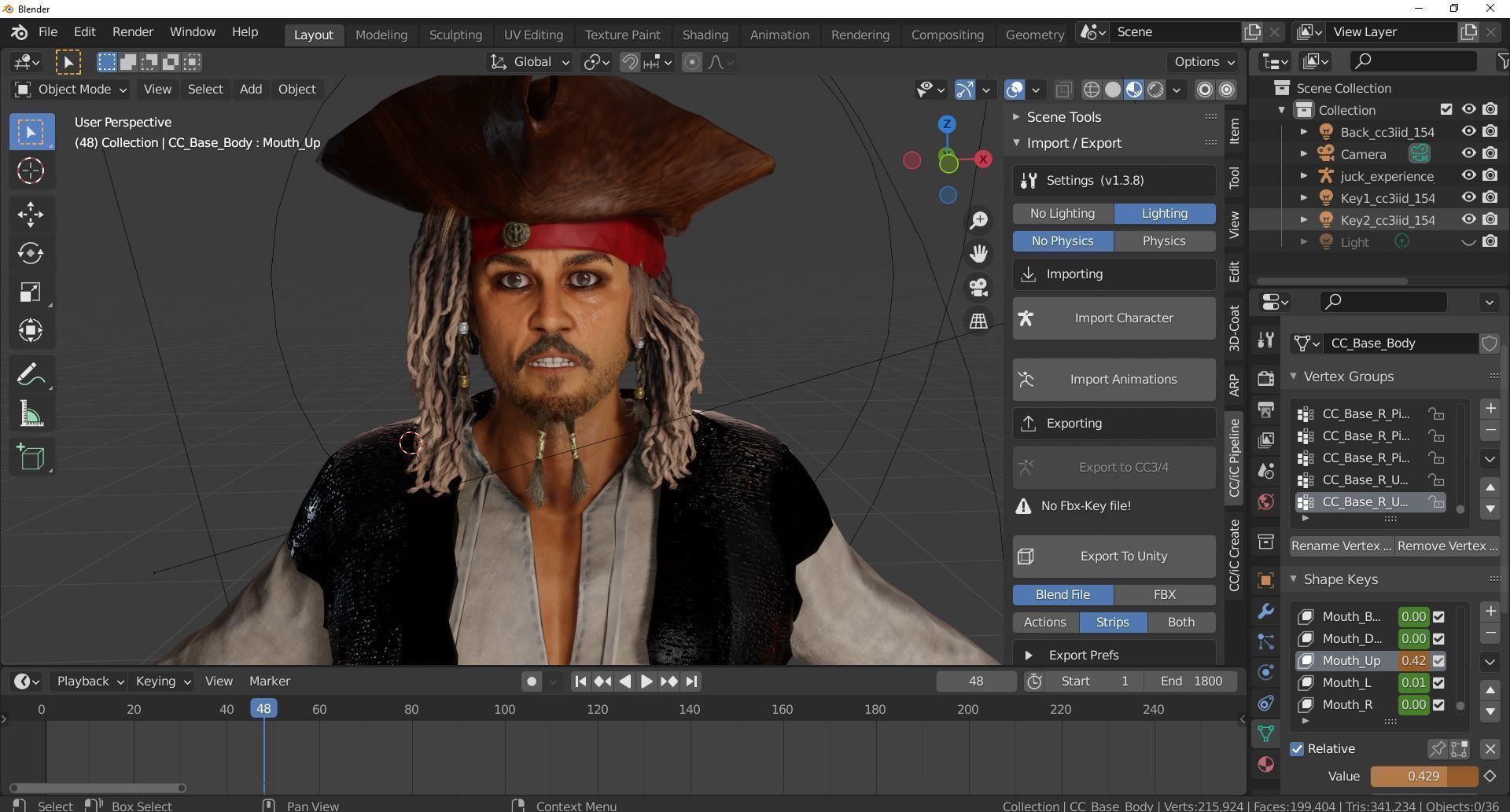Click Export To Unity button
1510x812 pixels.
(x=1114, y=557)
